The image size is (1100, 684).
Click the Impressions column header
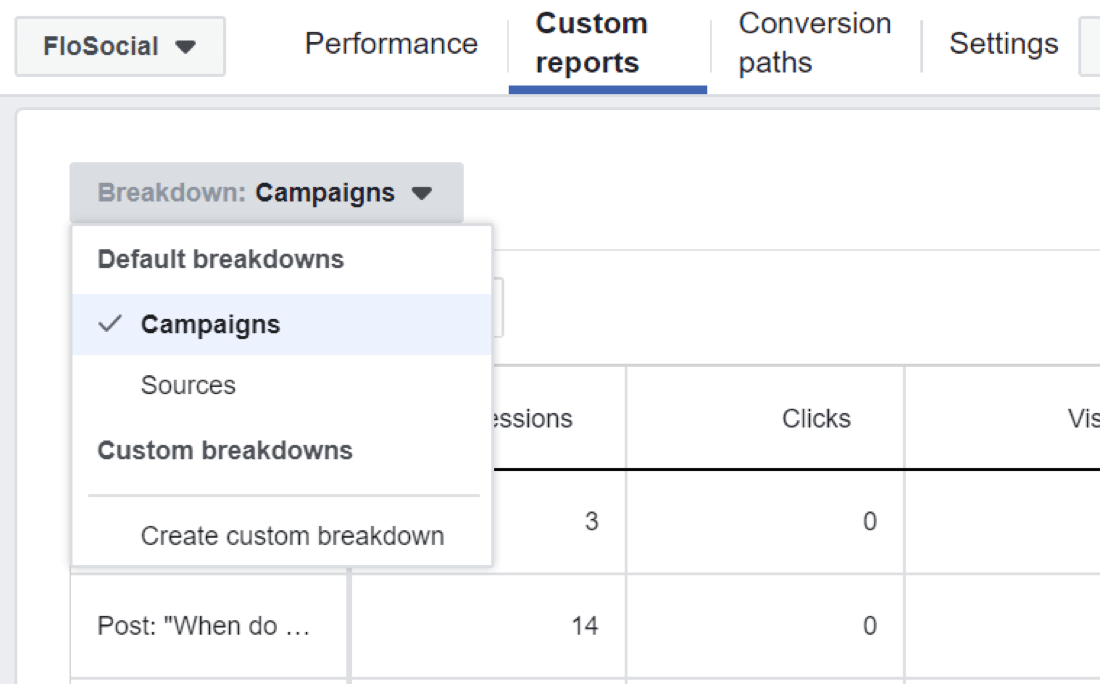coord(540,418)
